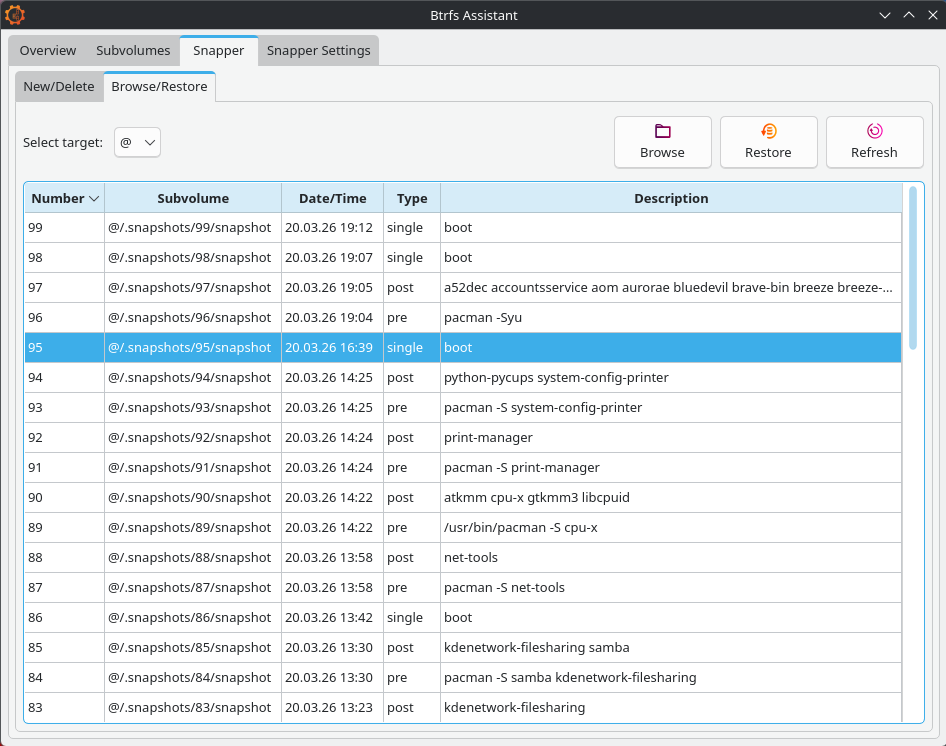Click snapshot number 88 cell
Screen dimensions: 946x746
coord(64,558)
